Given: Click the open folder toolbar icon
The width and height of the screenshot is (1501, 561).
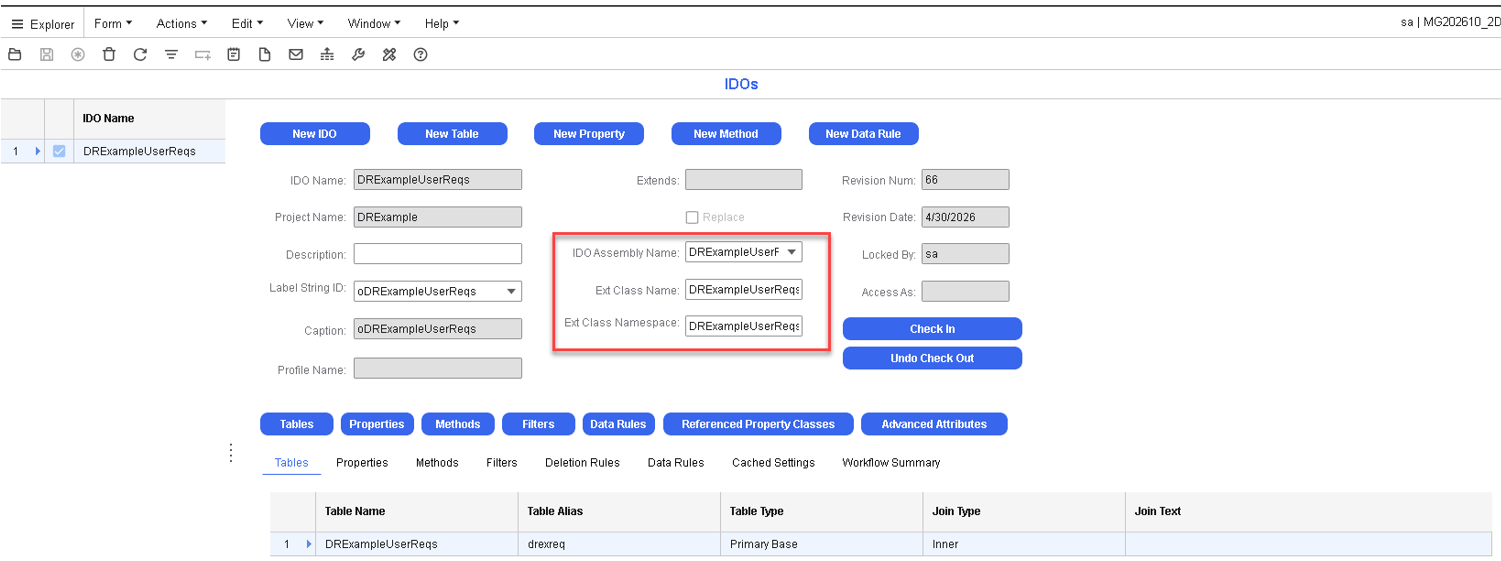Looking at the screenshot, I should tap(14, 55).
